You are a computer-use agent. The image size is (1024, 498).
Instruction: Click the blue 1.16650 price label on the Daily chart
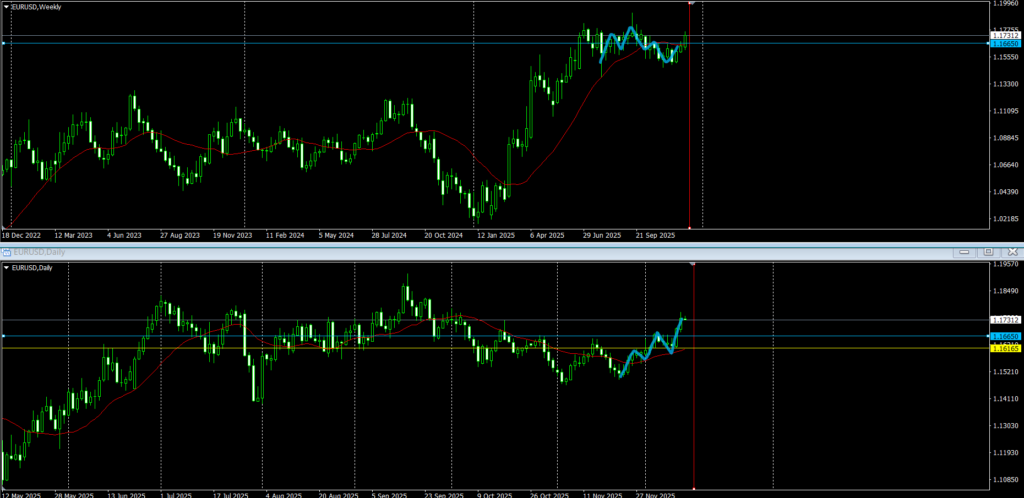pos(1004,337)
